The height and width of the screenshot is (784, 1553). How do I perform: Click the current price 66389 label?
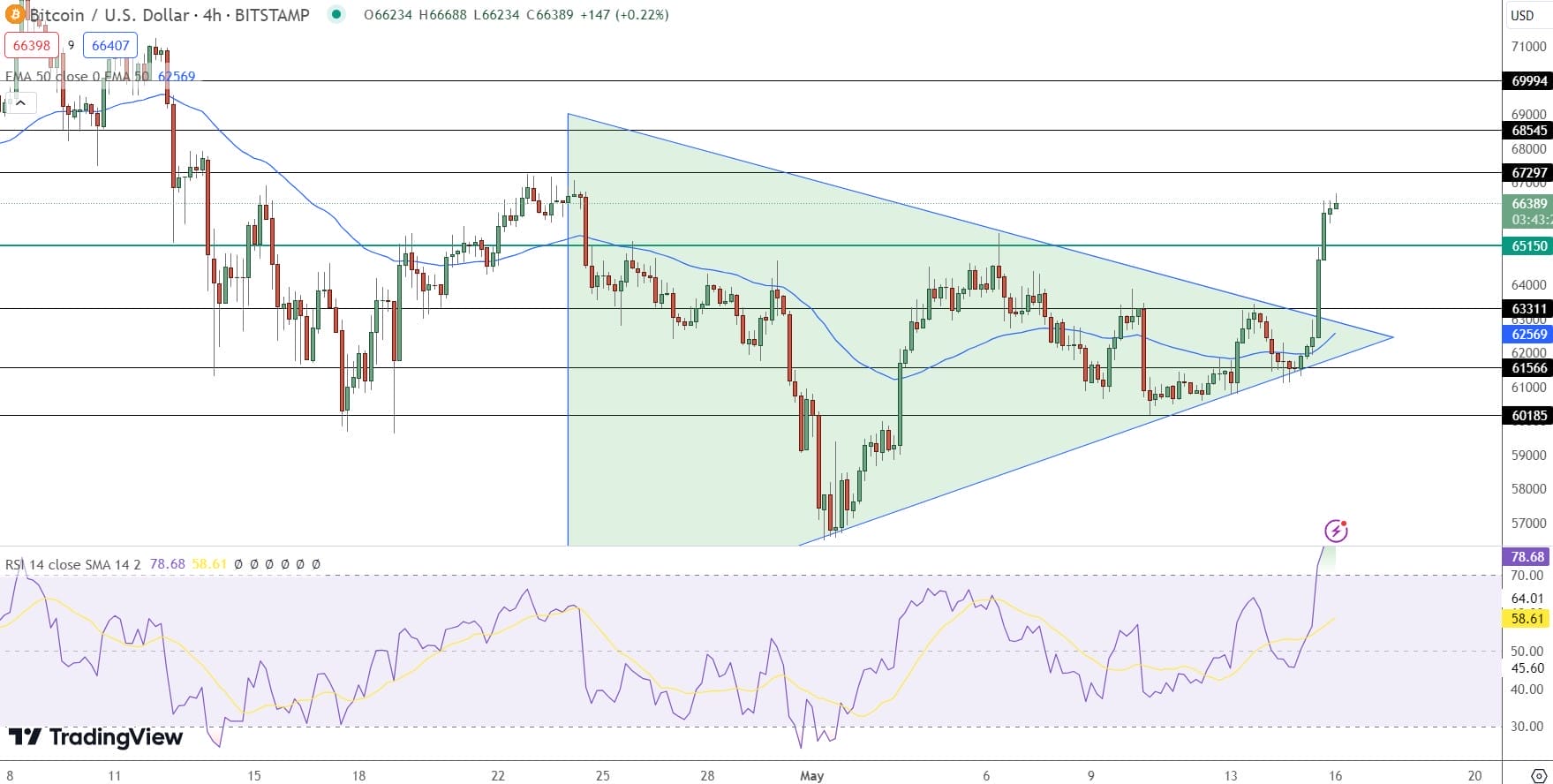click(x=1528, y=204)
